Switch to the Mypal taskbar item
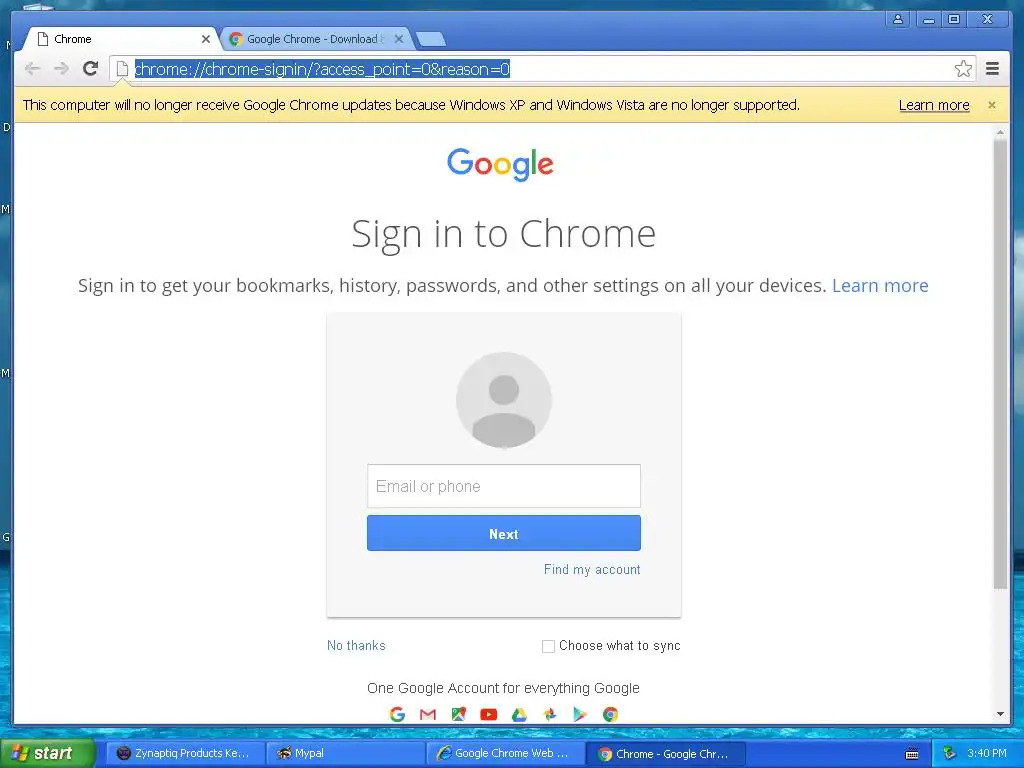The width and height of the screenshot is (1024, 768). pos(345,754)
